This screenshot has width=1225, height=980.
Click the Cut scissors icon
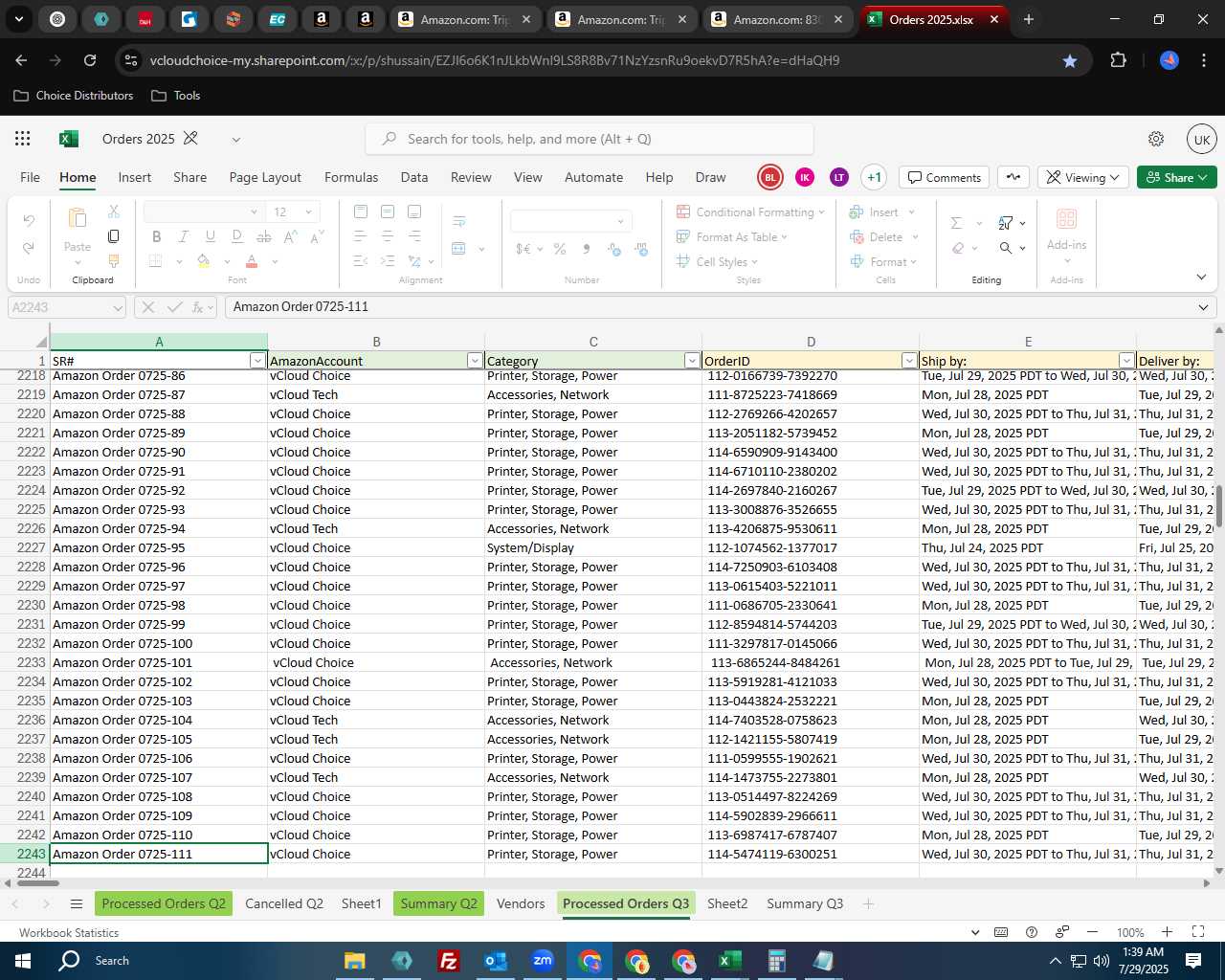(114, 212)
